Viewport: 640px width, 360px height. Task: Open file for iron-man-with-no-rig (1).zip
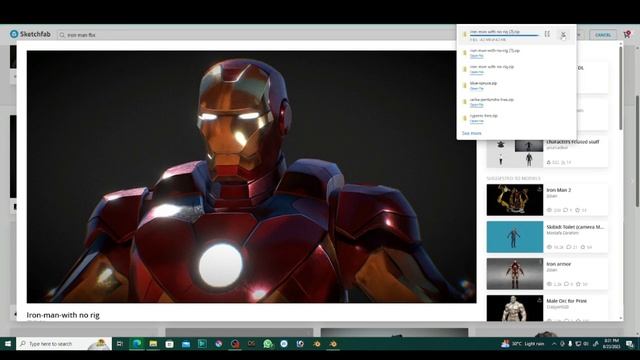(x=476, y=56)
